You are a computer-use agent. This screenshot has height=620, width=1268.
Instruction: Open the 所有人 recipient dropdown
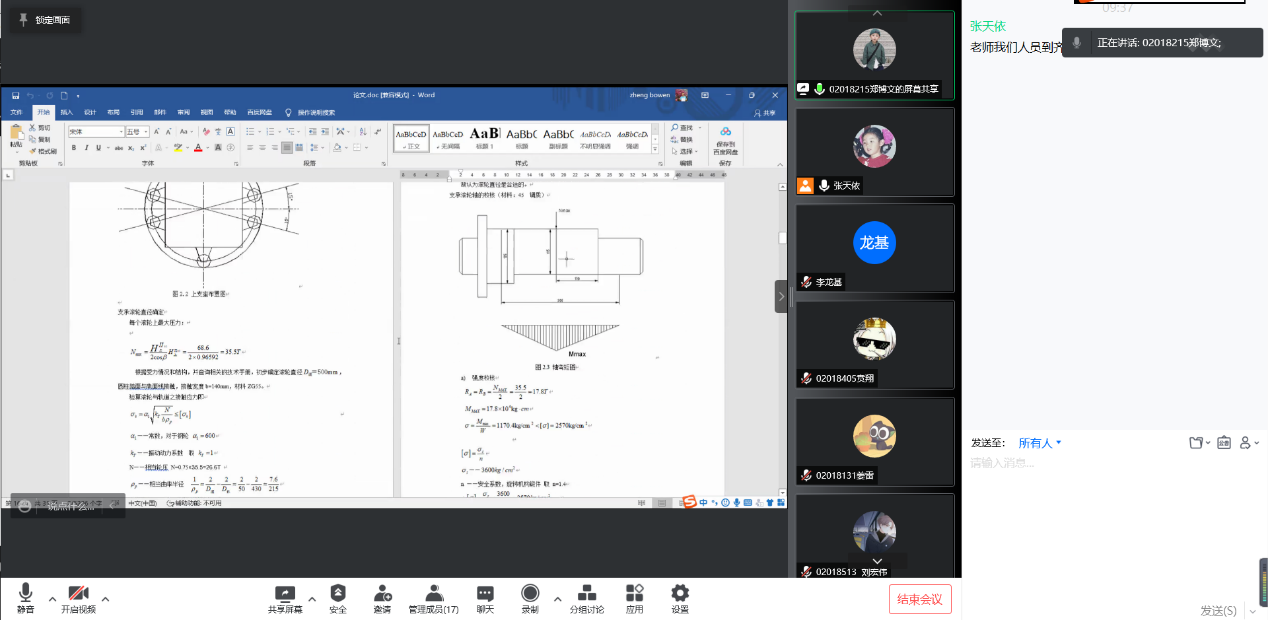pyautogui.click(x=1040, y=443)
